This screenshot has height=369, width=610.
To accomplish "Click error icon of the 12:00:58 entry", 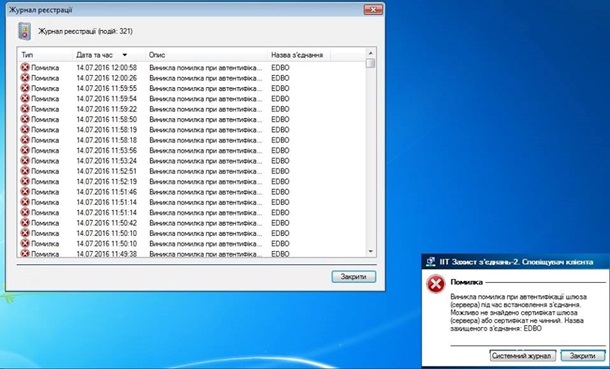I will point(25,67).
